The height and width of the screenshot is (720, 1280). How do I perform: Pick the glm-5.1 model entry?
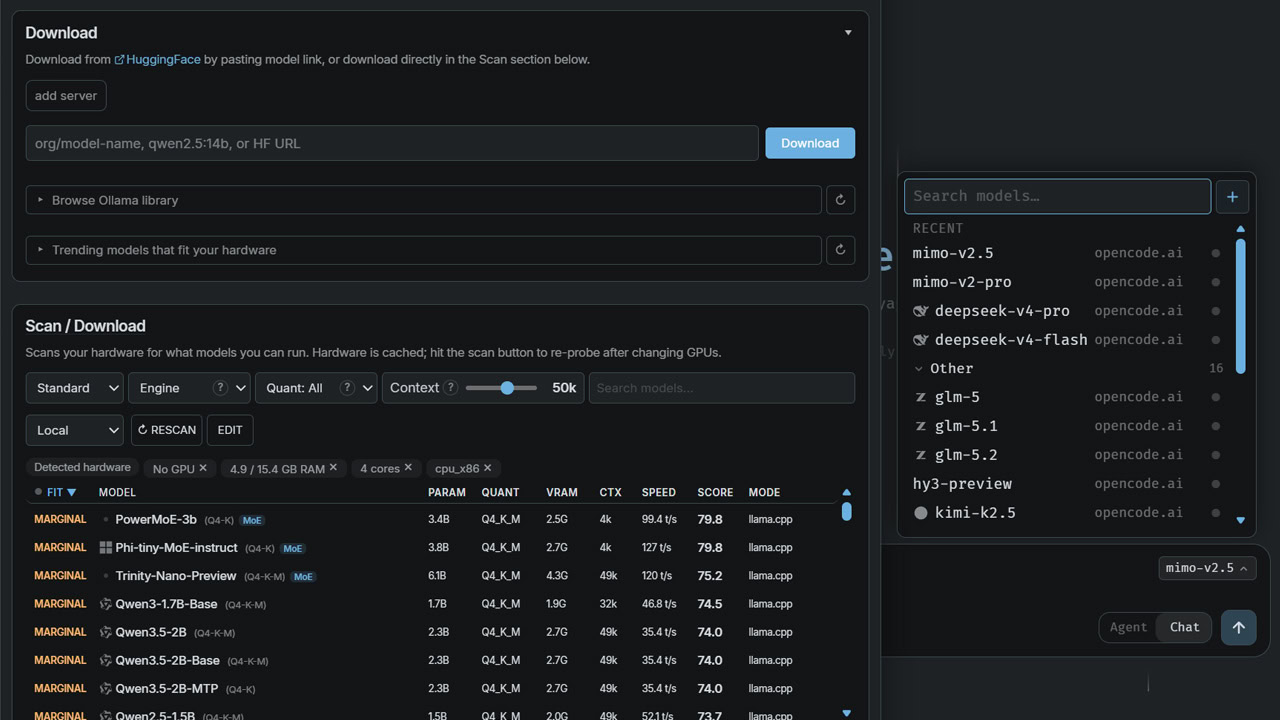pos(1068,426)
